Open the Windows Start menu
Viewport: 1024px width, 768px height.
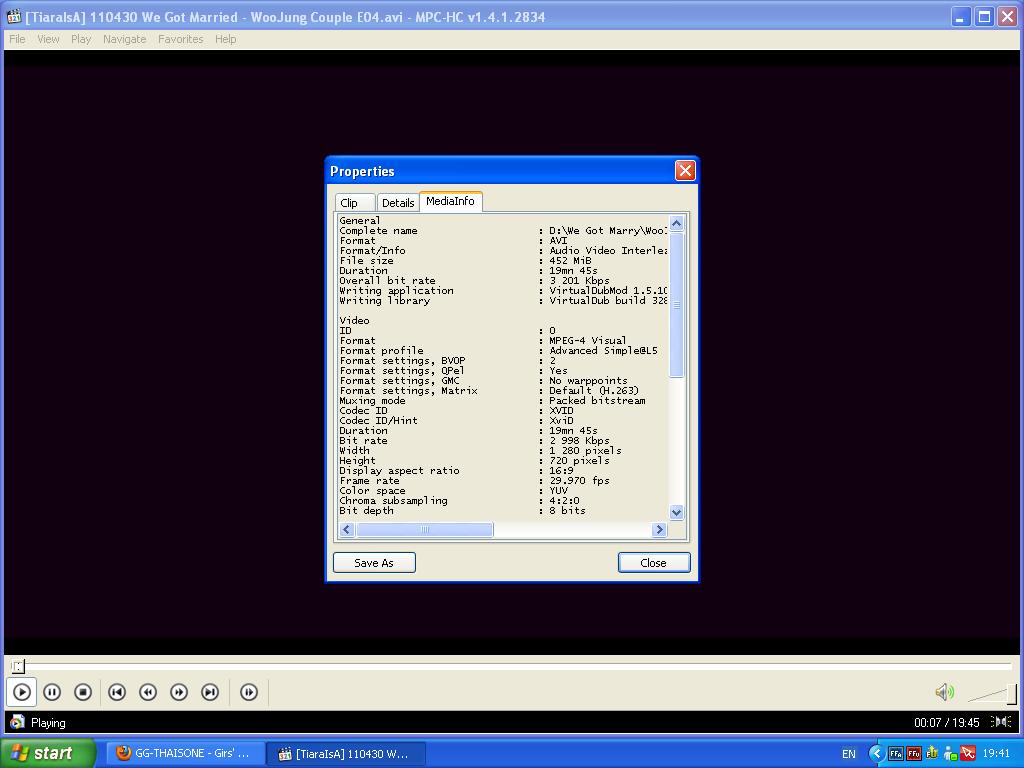[x=48, y=753]
